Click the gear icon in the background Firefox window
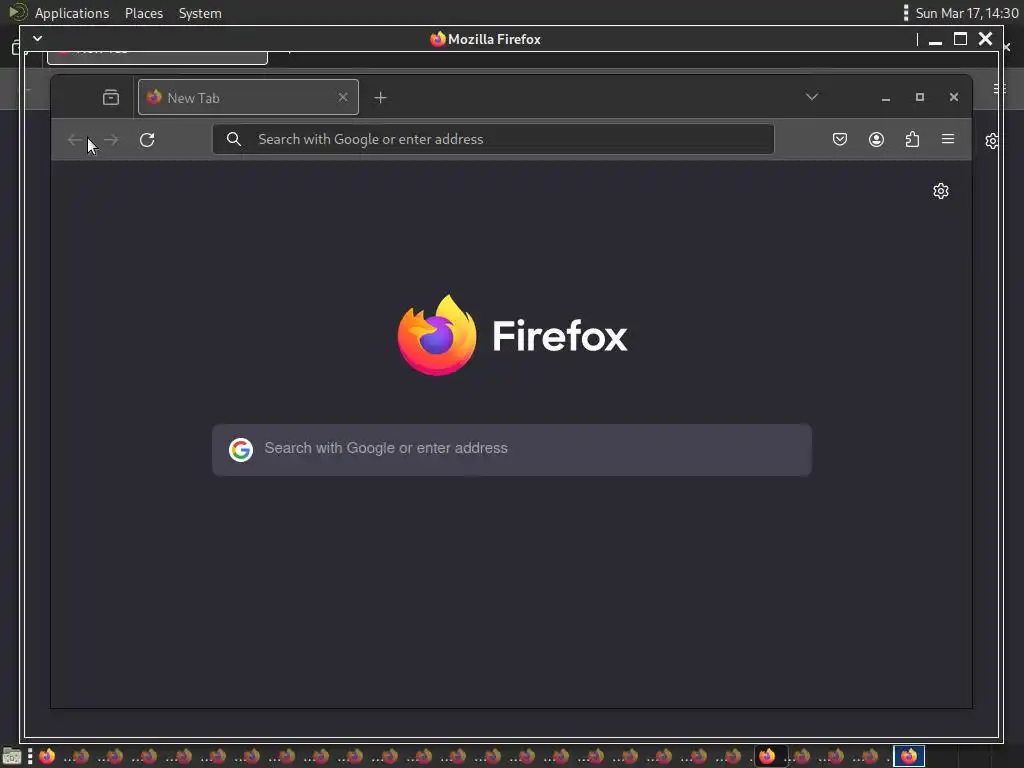1024x768 pixels. pos(991,141)
